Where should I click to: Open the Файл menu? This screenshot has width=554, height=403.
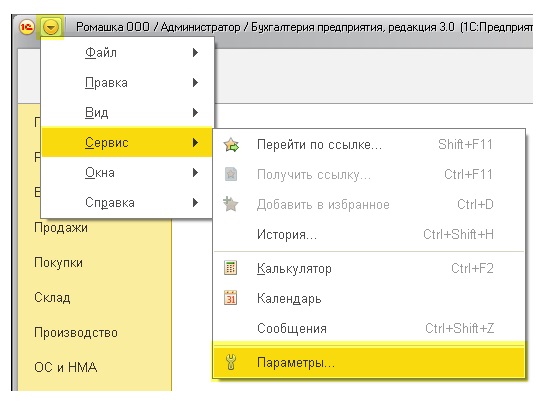tap(126, 53)
